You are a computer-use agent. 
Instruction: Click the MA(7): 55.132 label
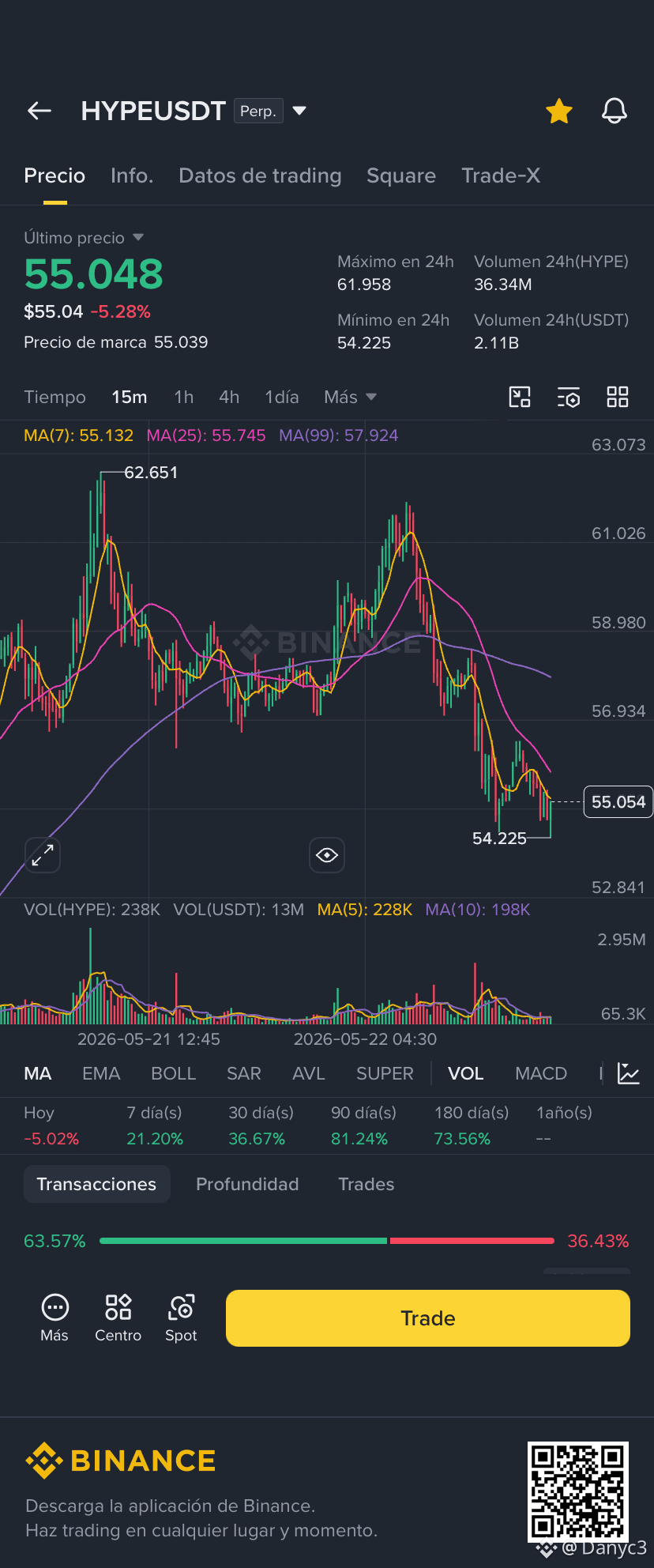coord(79,435)
